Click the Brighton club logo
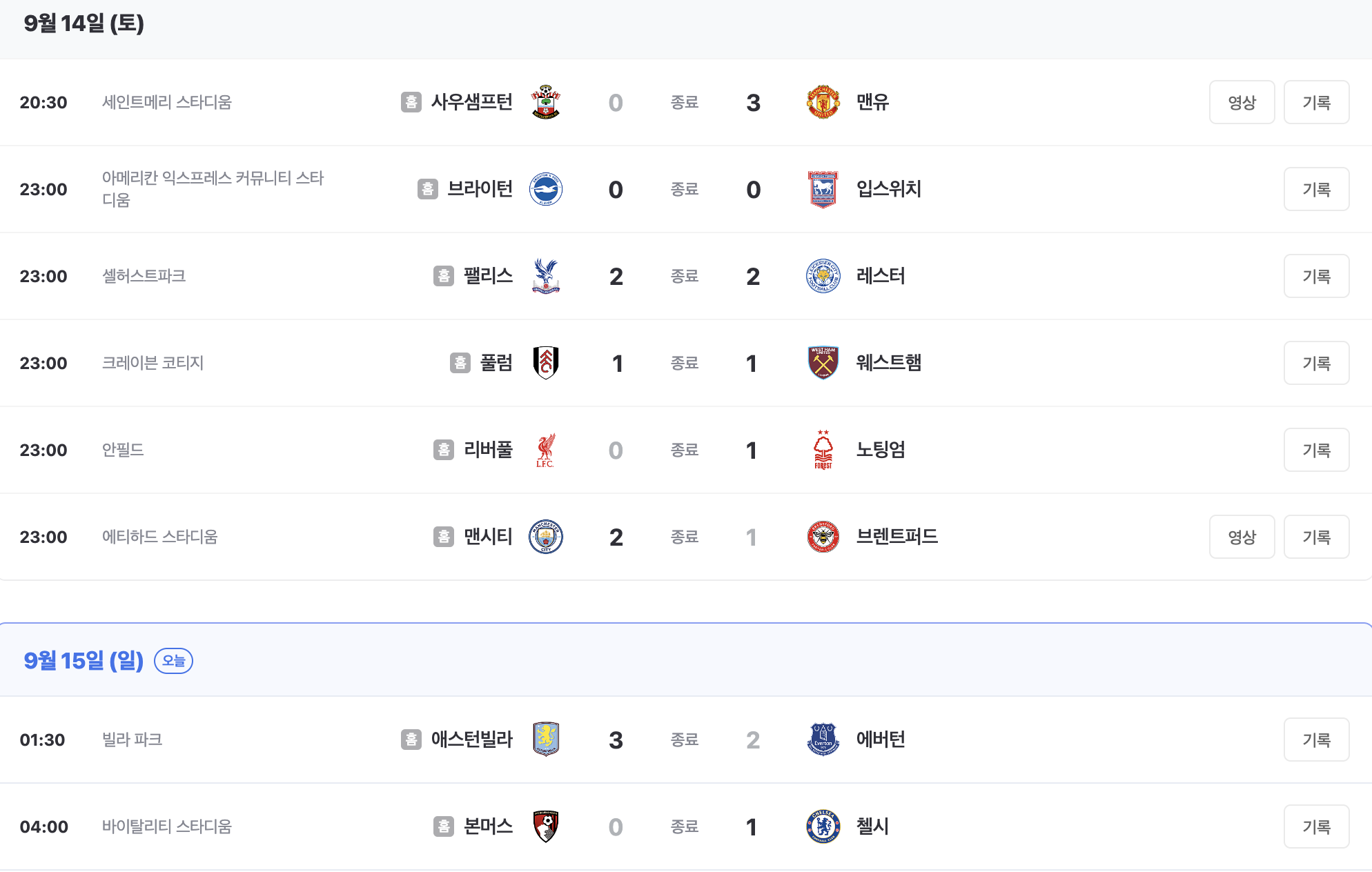1372x872 pixels. [x=546, y=189]
